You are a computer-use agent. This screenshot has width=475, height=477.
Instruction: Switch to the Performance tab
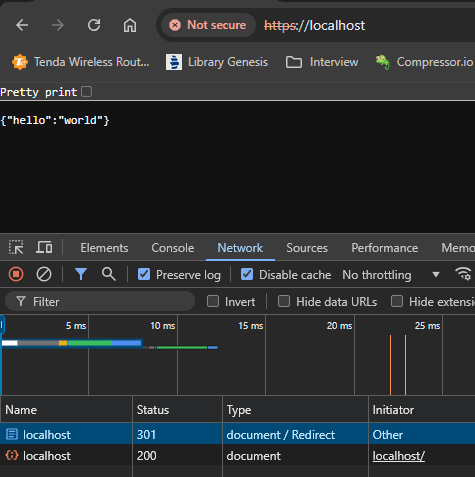point(385,248)
